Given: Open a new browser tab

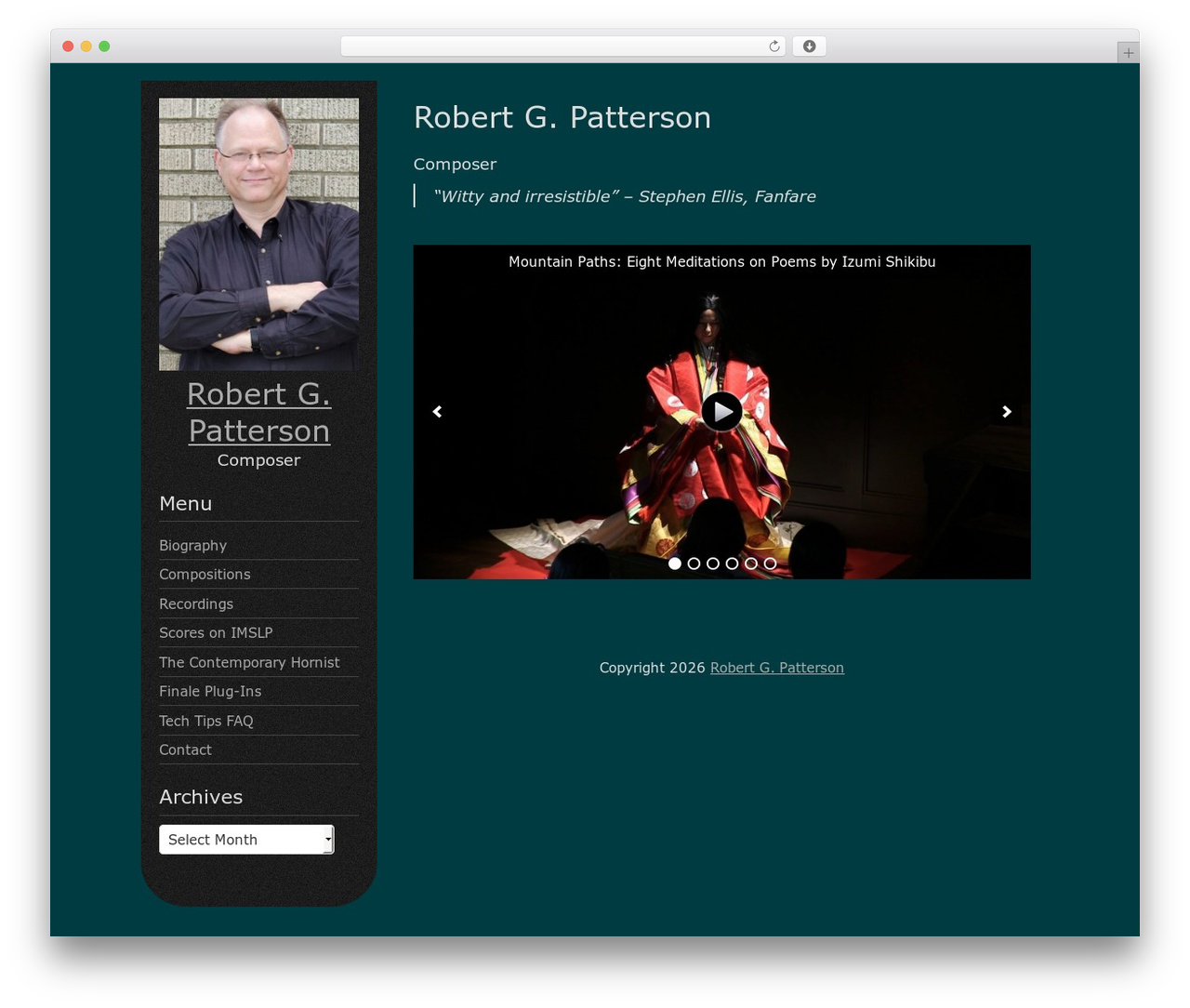Looking at the screenshot, I should [1128, 53].
